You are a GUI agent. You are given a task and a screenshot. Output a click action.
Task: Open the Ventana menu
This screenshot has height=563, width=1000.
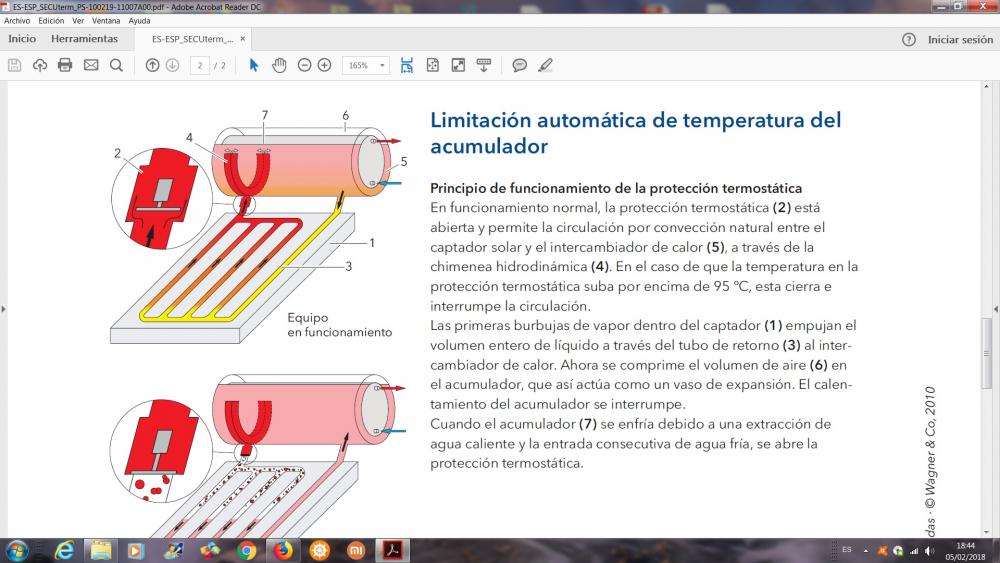click(x=106, y=20)
